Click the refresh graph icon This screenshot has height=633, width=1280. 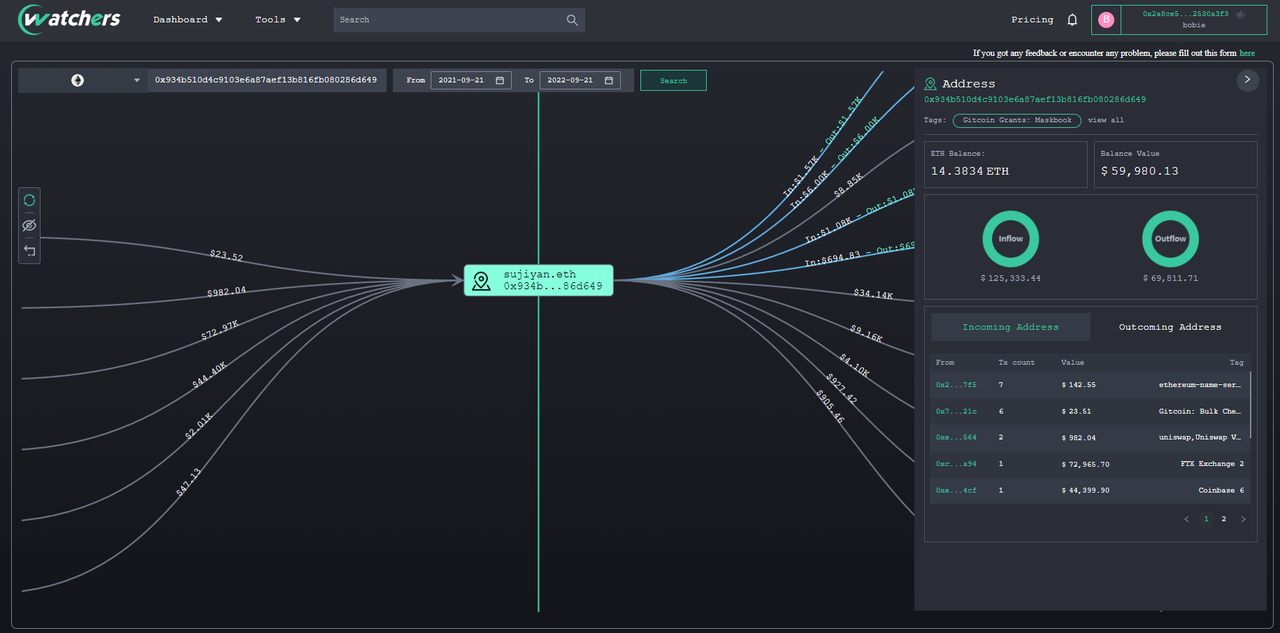tap(29, 200)
